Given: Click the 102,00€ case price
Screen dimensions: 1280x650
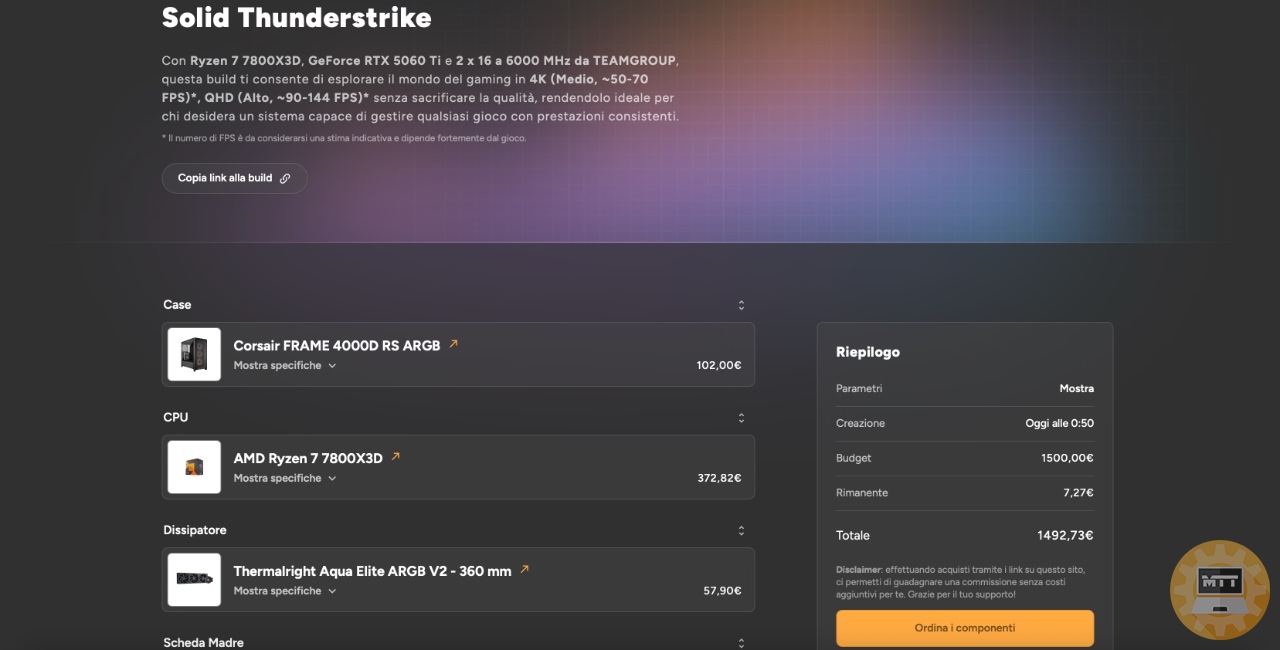Looking at the screenshot, I should point(719,366).
